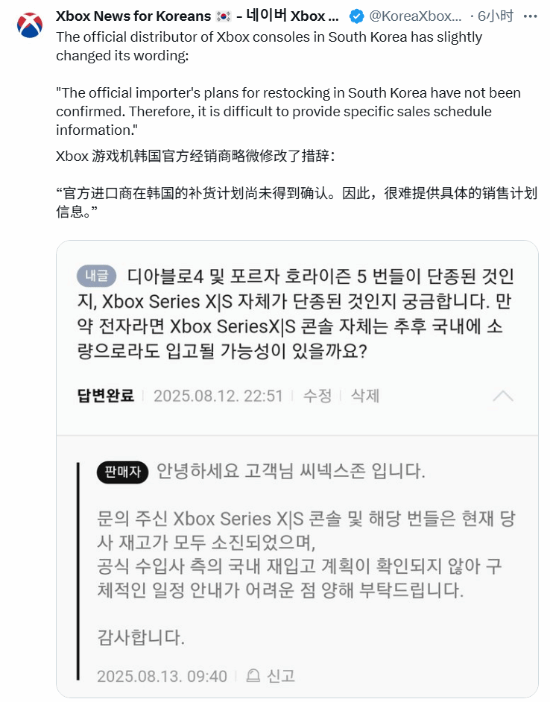Click the Chinese translation starting with Xbox 游戏机
This screenshot has height=702, width=550.
195,156
